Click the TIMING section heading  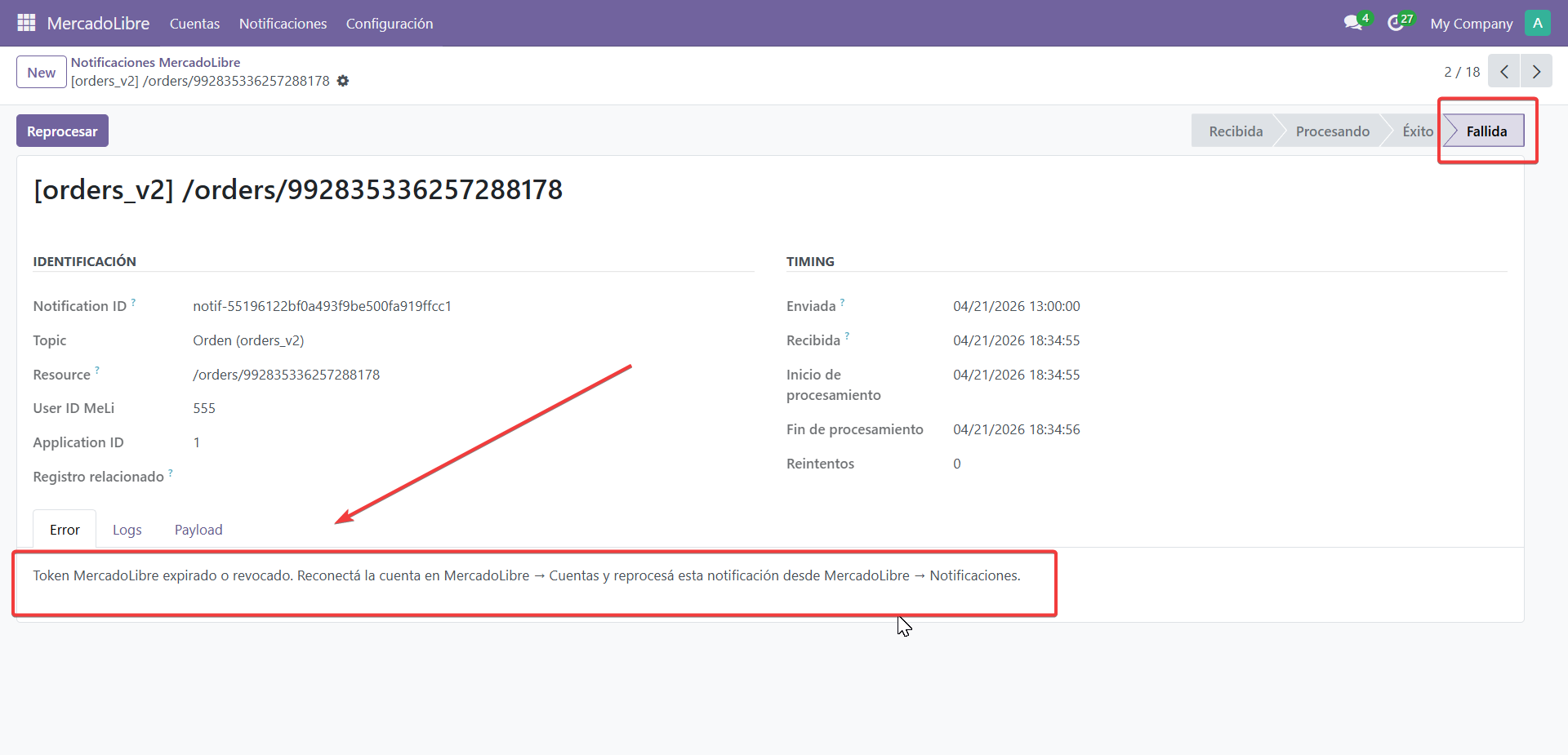click(x=810, y=261)
